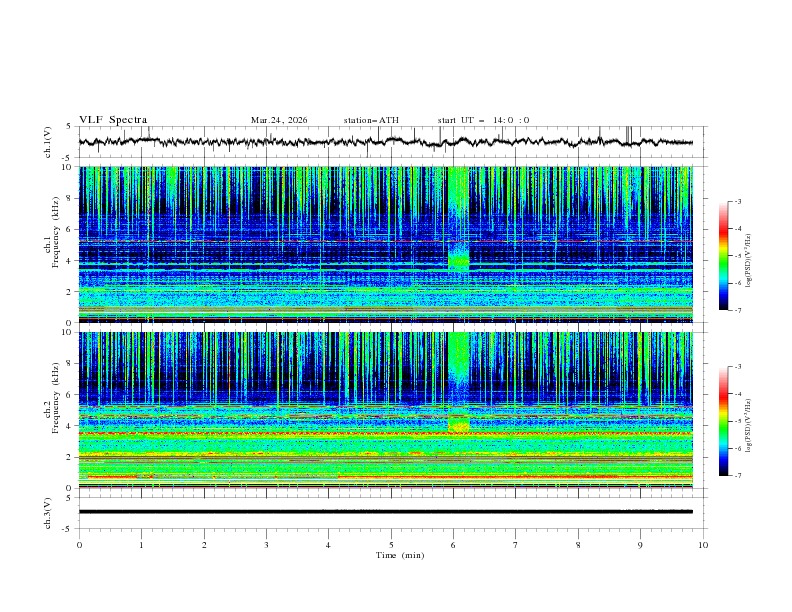
Task: Click the "1" time axis tick label
Action: (x=141, y=545)
